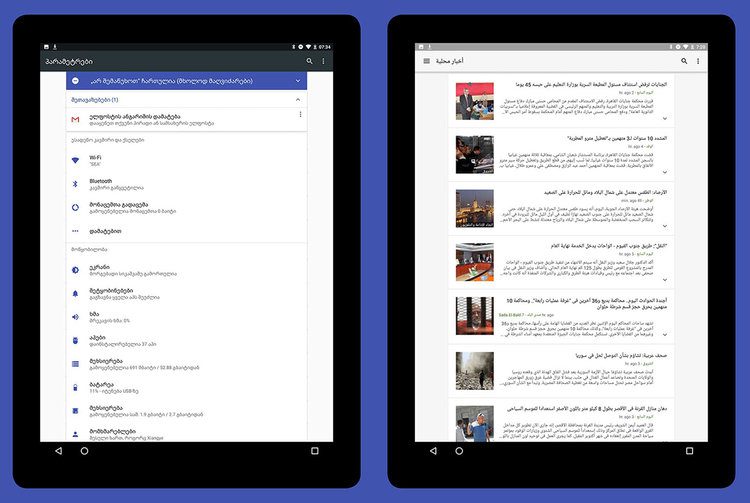This screenshot has height=503, width=750.
Task: Open the Bluetooth settings entry
Action: coord(187,184)
